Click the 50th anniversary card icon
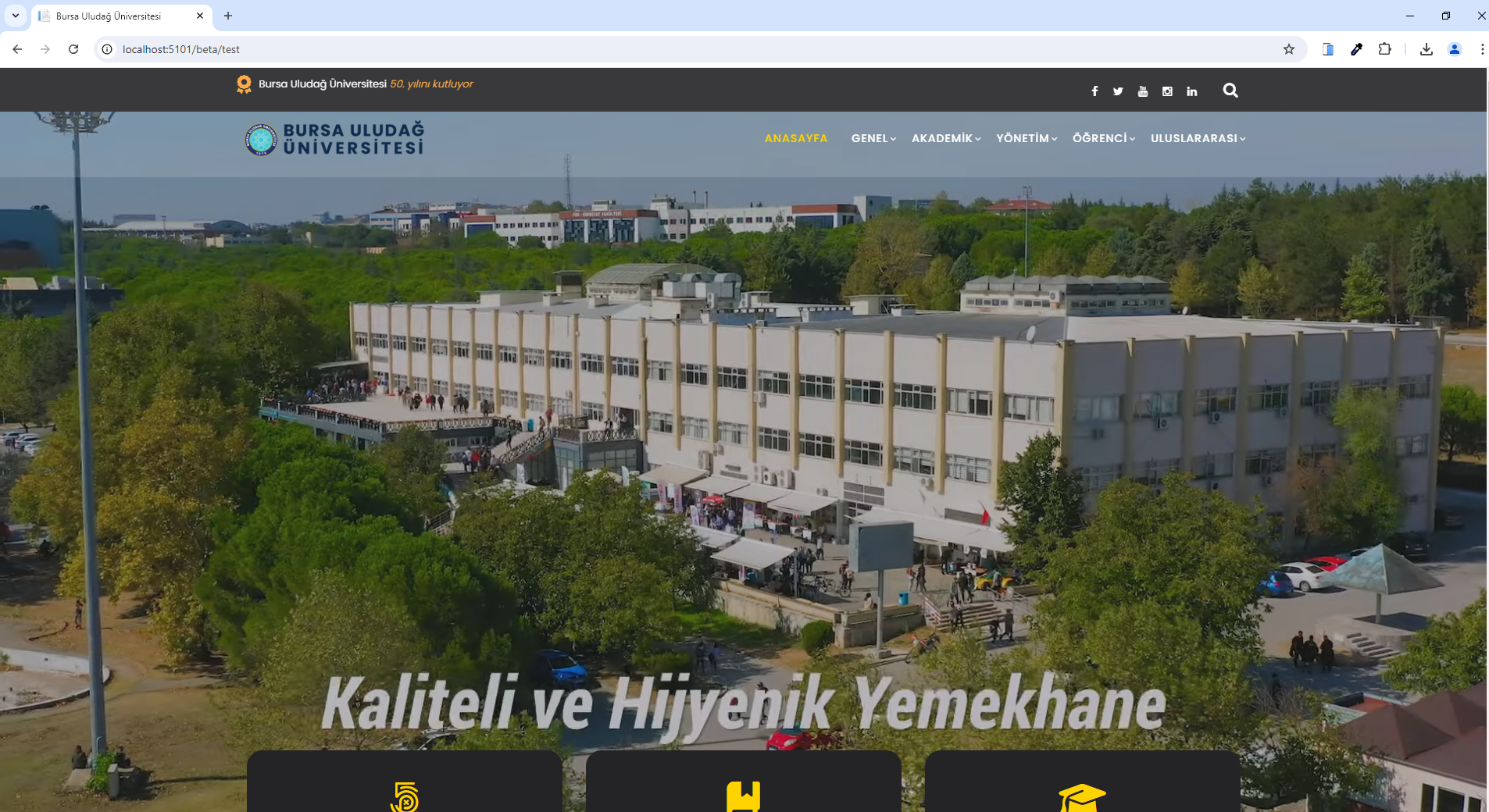The height and width of the screenshot is (812, 1489). [405, 797]
